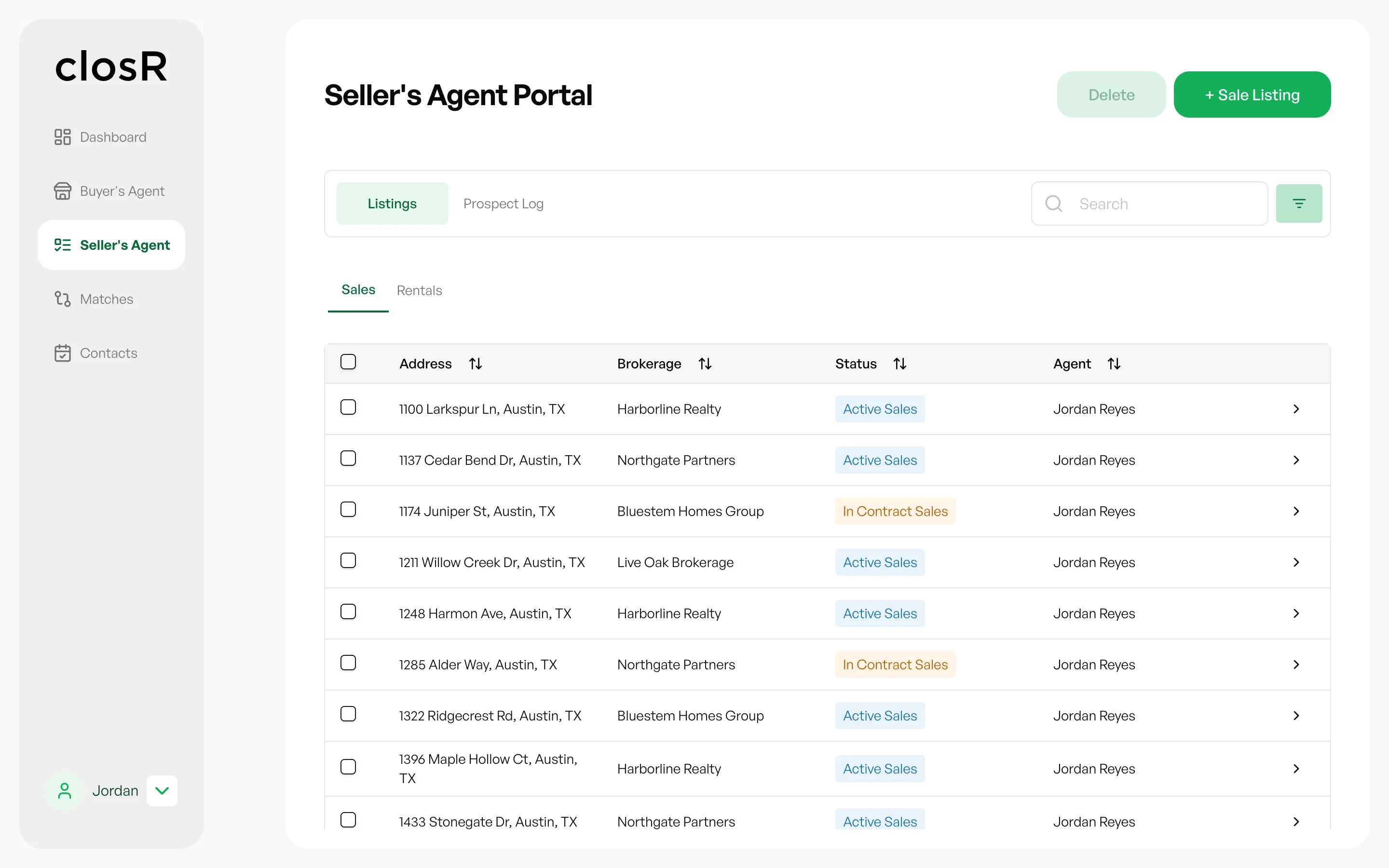
Task: Click the Seller's Agent checklist icon
Action: pos(62,245)
